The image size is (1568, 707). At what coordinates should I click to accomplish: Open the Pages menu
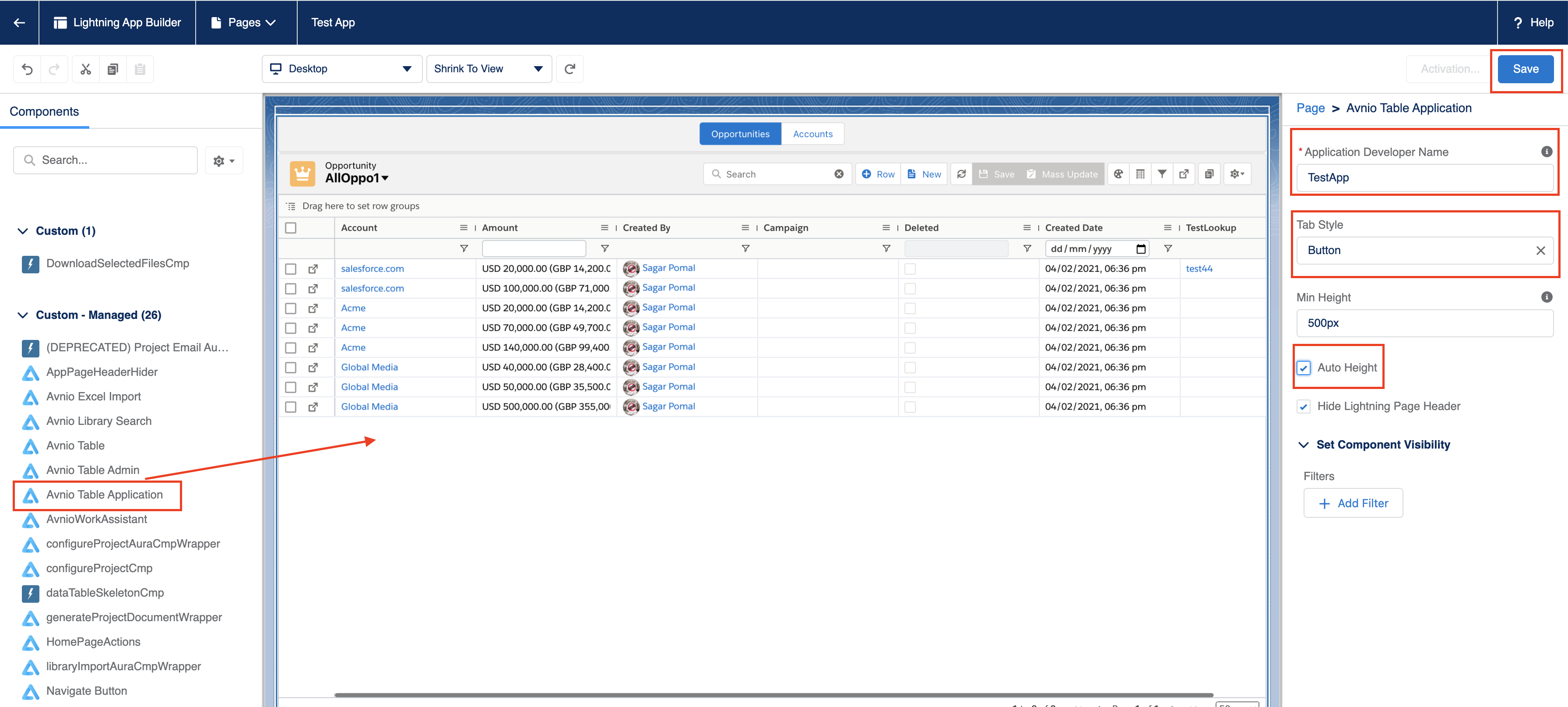[x=244, y=22]
